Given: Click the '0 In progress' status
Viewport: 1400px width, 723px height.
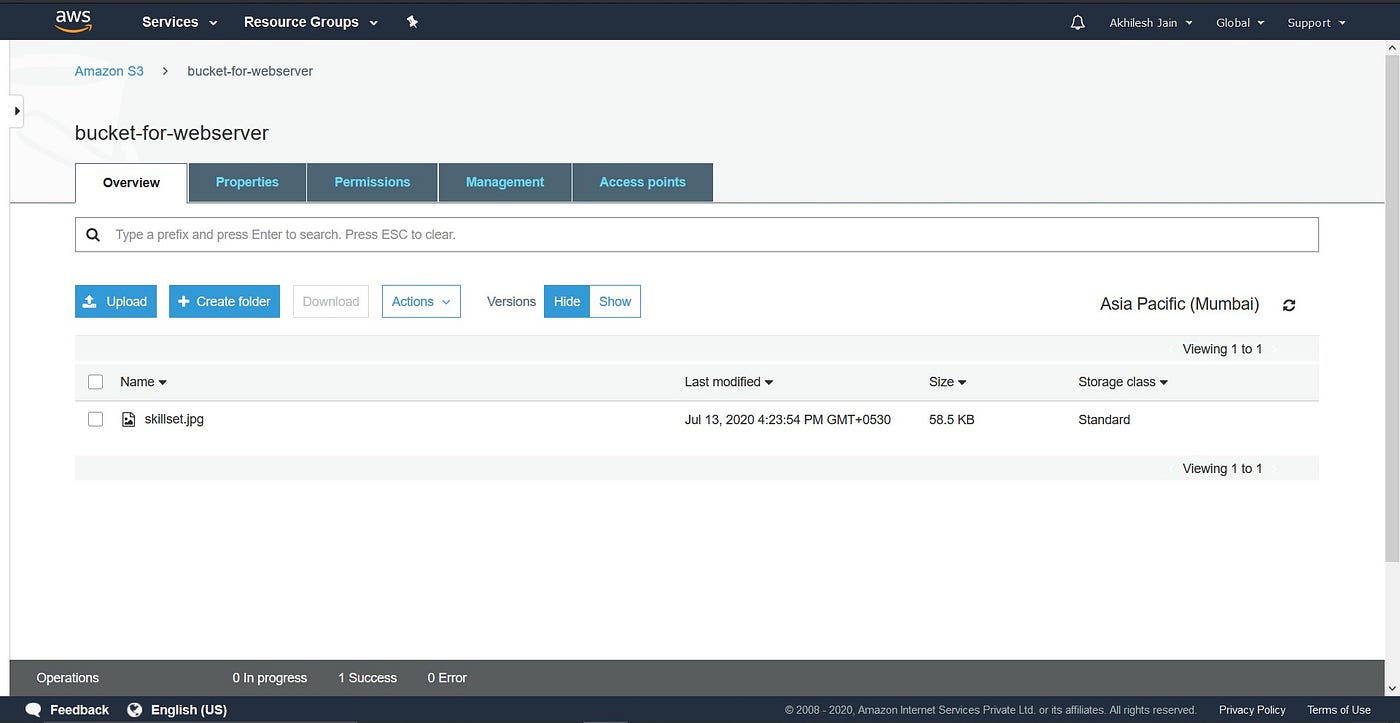Looking at the screenshot, I should click(x=269, y=678).
